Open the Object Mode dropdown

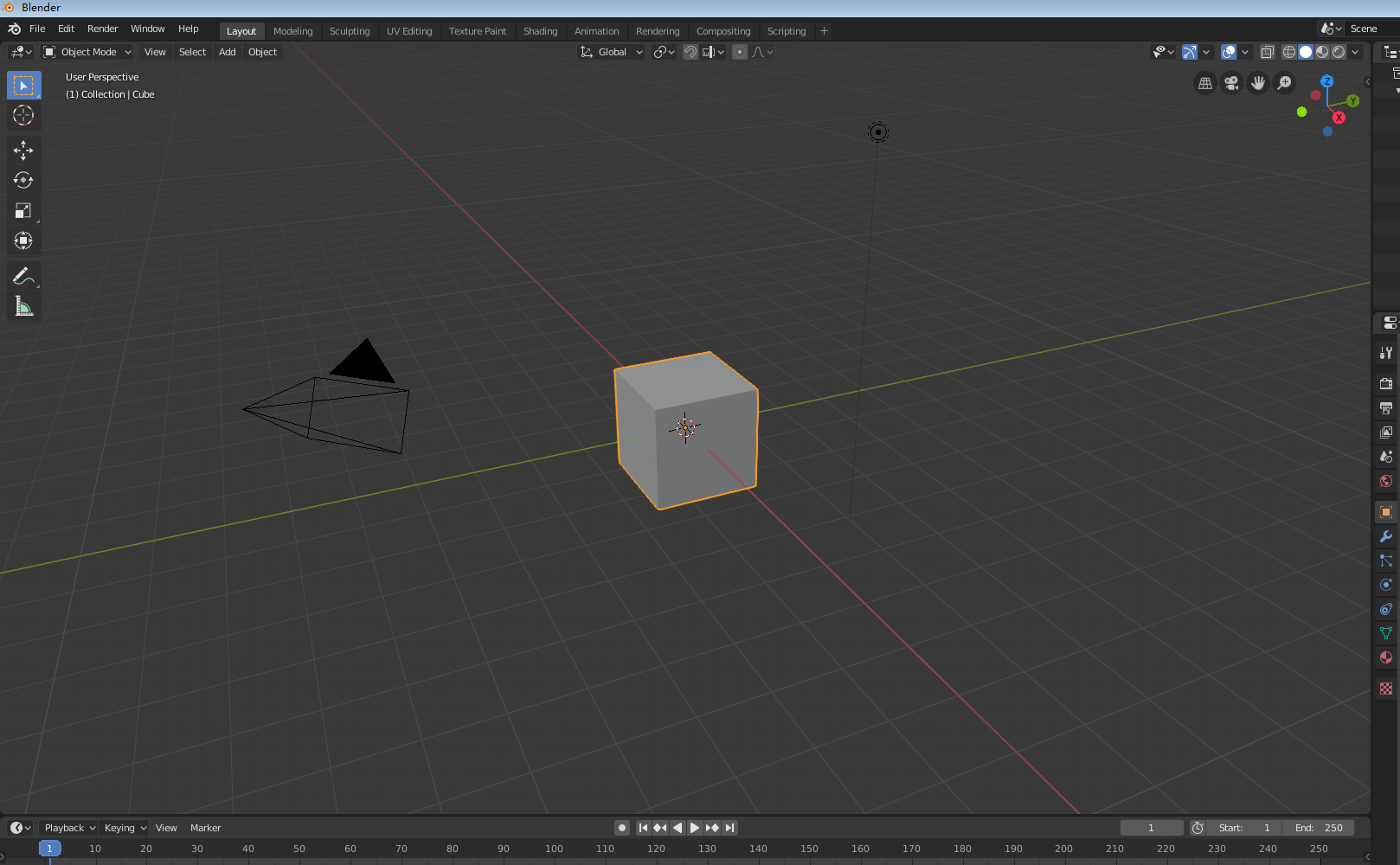tap(87, 52)
